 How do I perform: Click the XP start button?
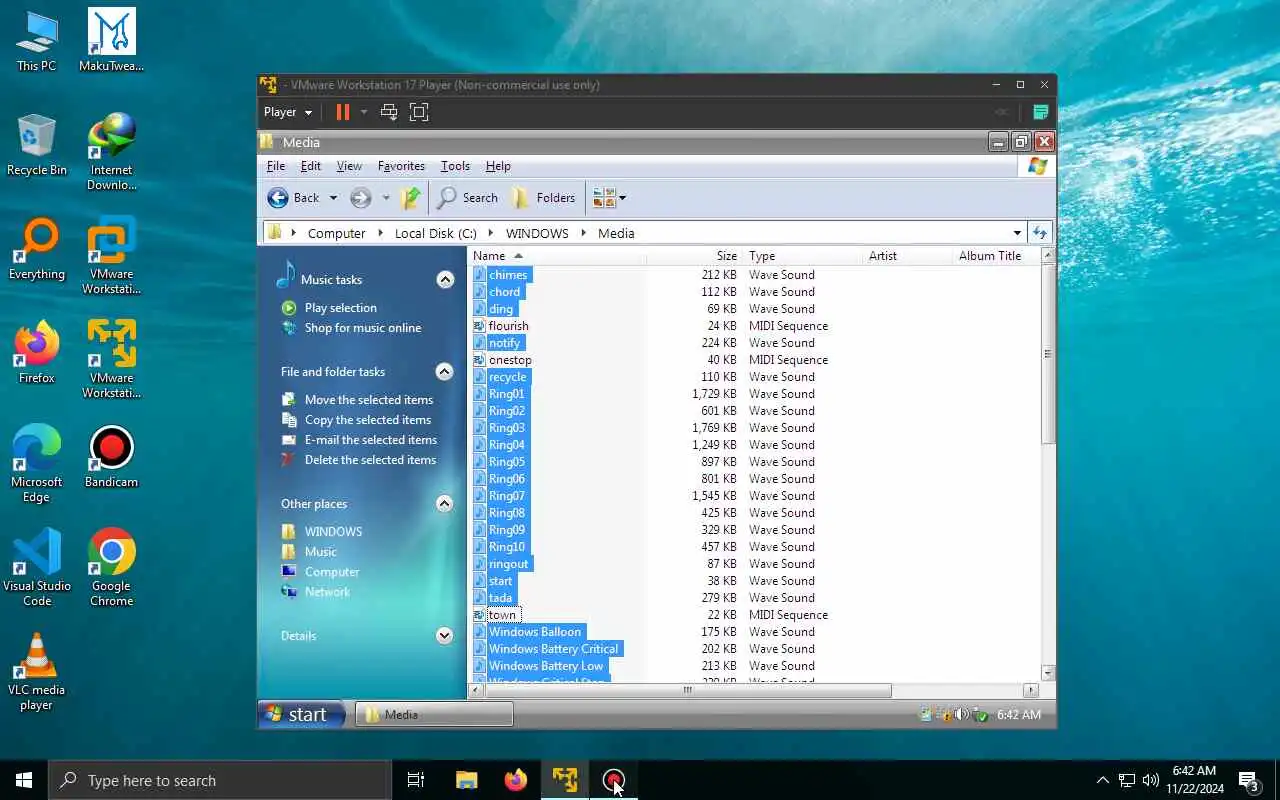coord(302,714)
